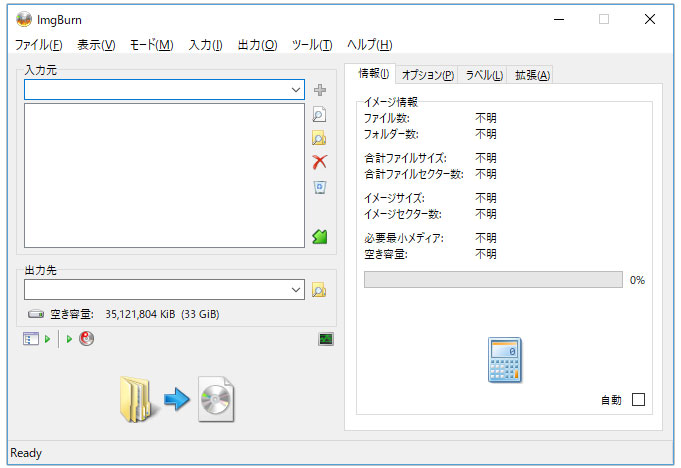Click green arrow next to layout icon
This screenshot has height=468, width=681.
point(47,339)
